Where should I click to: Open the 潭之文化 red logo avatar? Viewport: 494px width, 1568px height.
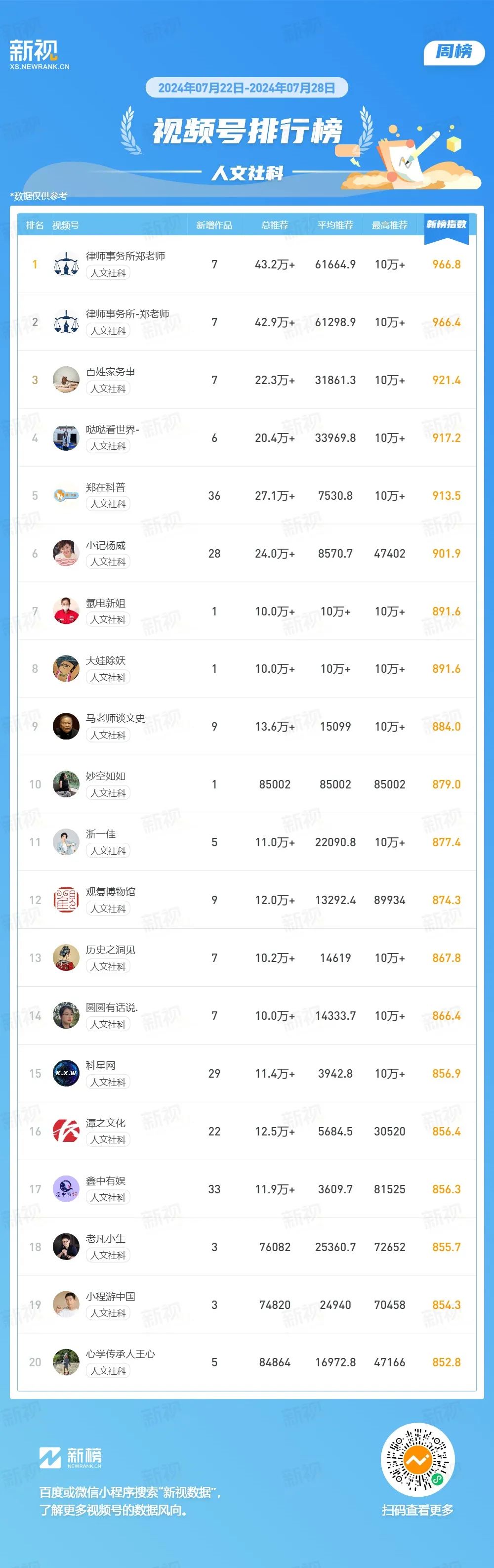pyautogui.click(x=66, y=1131)
